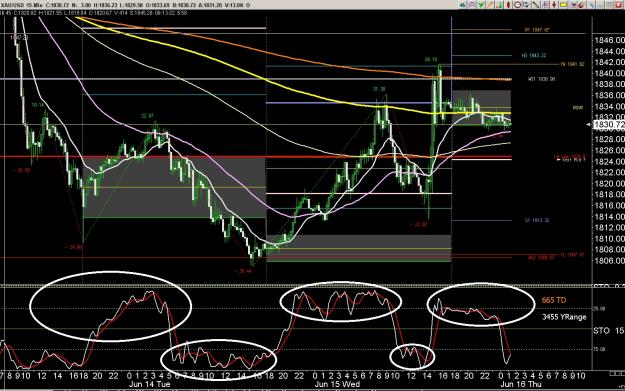Click the 1806.00 price axis label
Screen dimensions: 625x391
pos(609,261)
